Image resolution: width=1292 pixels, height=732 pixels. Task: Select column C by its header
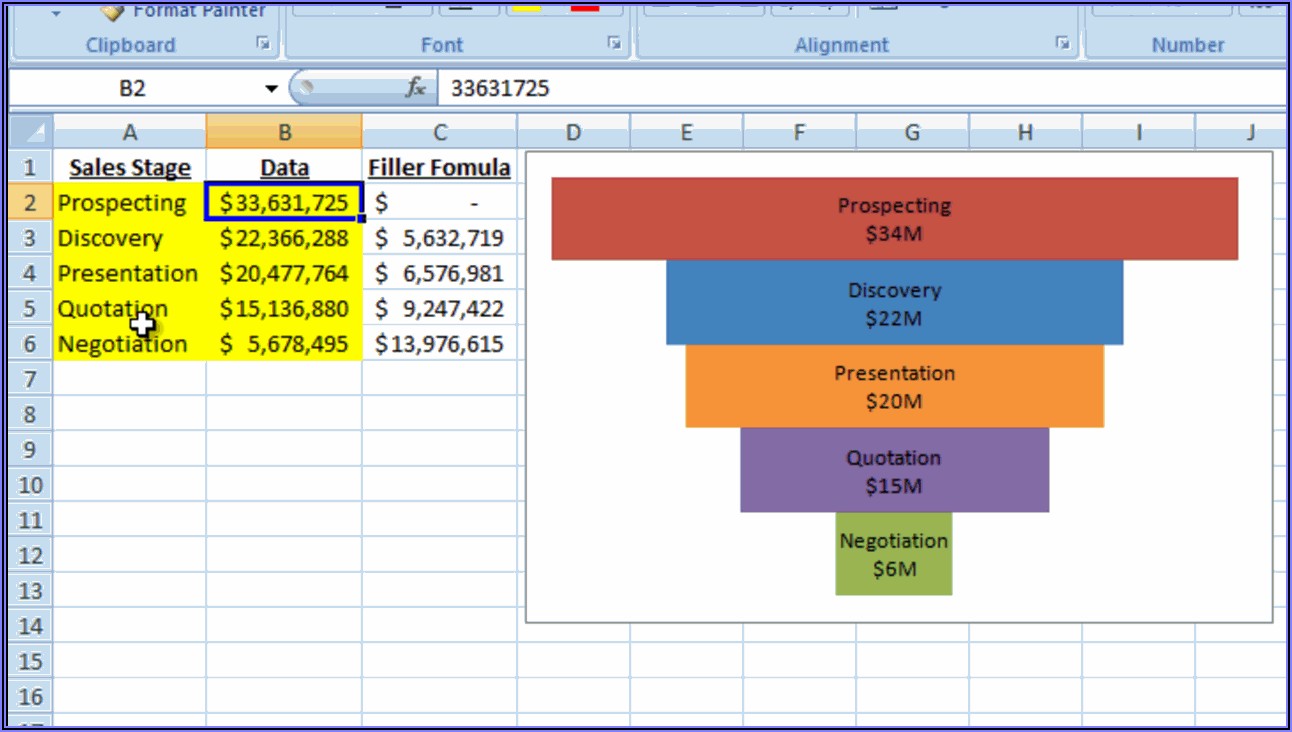[440, 133]
